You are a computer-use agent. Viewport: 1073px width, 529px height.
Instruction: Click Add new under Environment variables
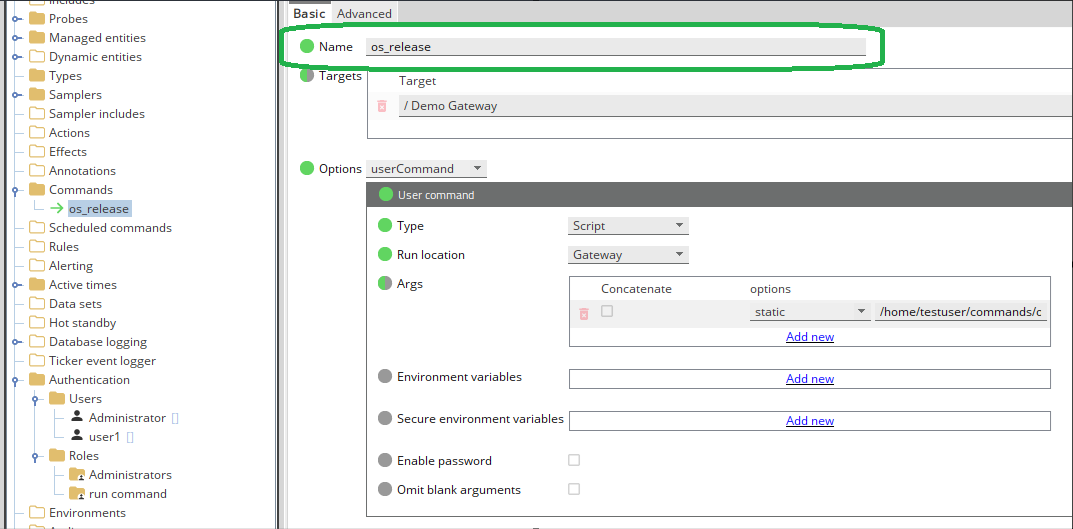(x=809, y=379)
